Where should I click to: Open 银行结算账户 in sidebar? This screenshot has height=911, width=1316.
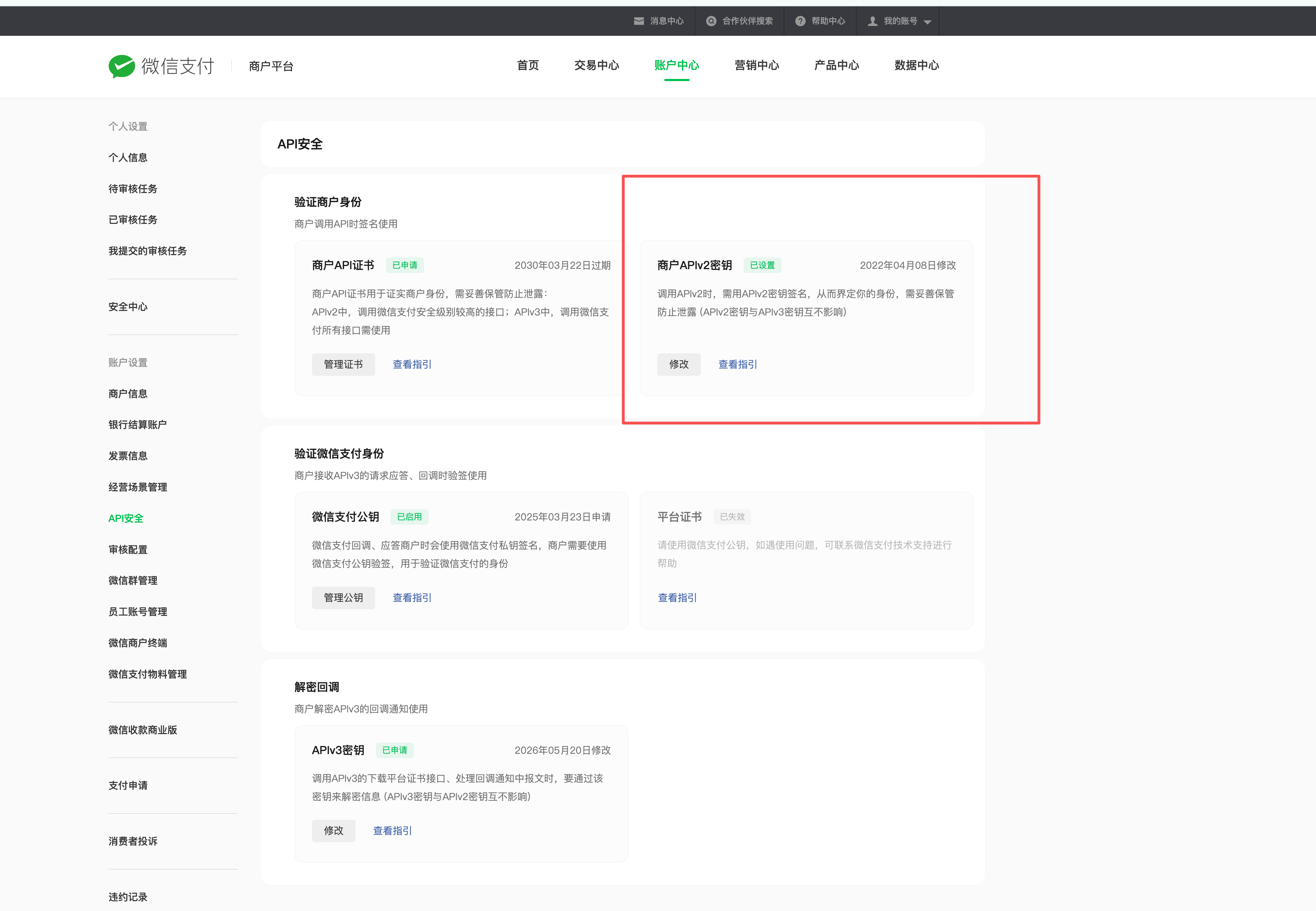(138, 425)
